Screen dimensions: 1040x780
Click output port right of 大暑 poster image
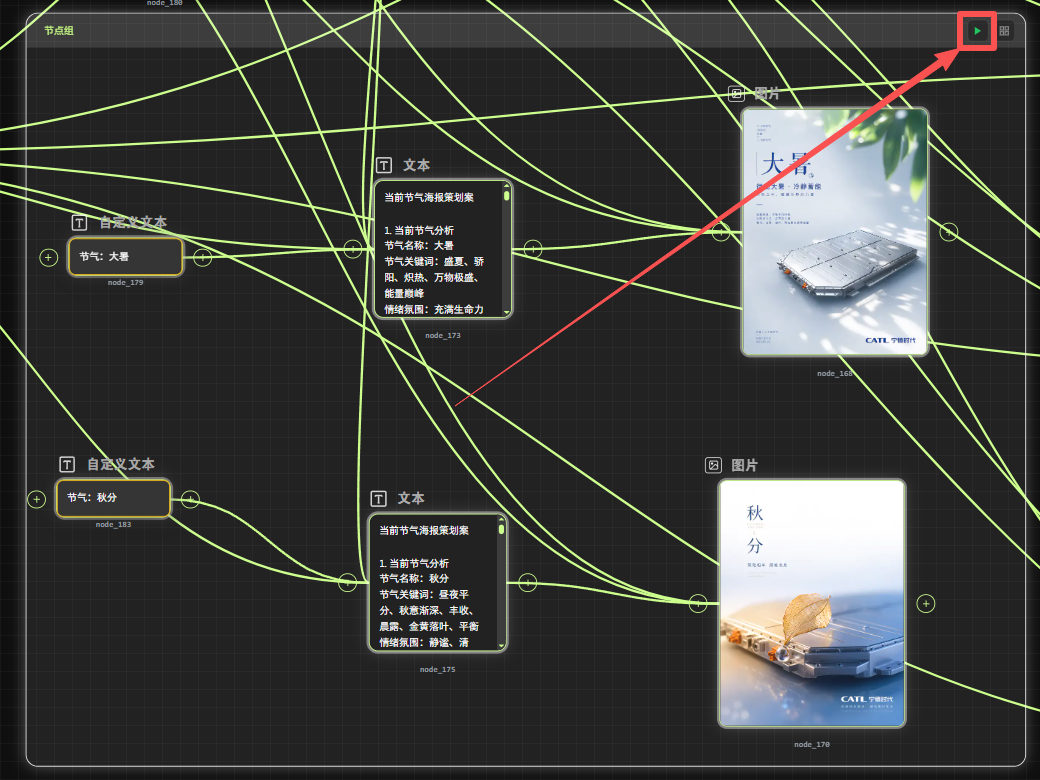point(948,232)
